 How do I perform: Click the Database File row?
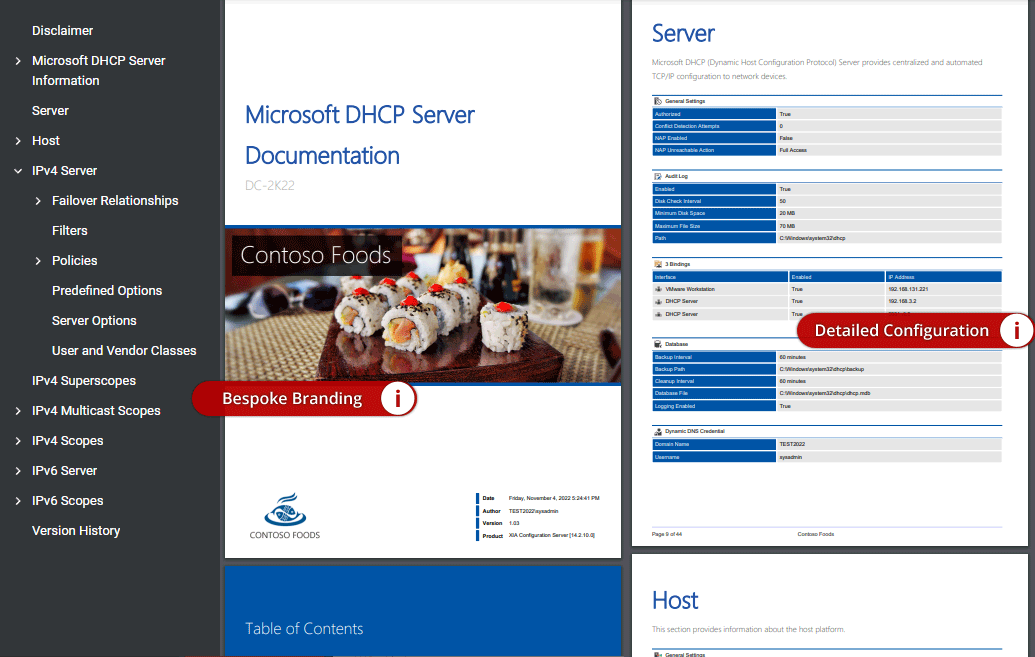[x=827, y=394]
